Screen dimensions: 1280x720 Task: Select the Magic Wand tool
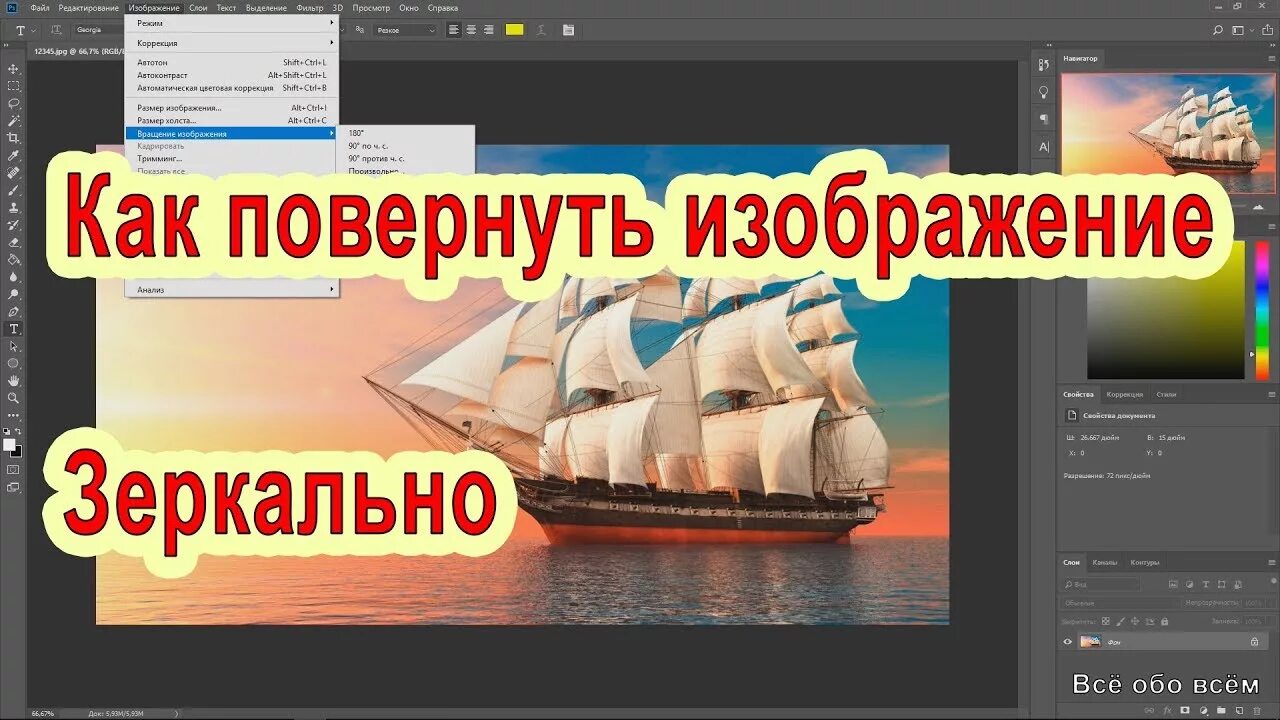point(13,120)
